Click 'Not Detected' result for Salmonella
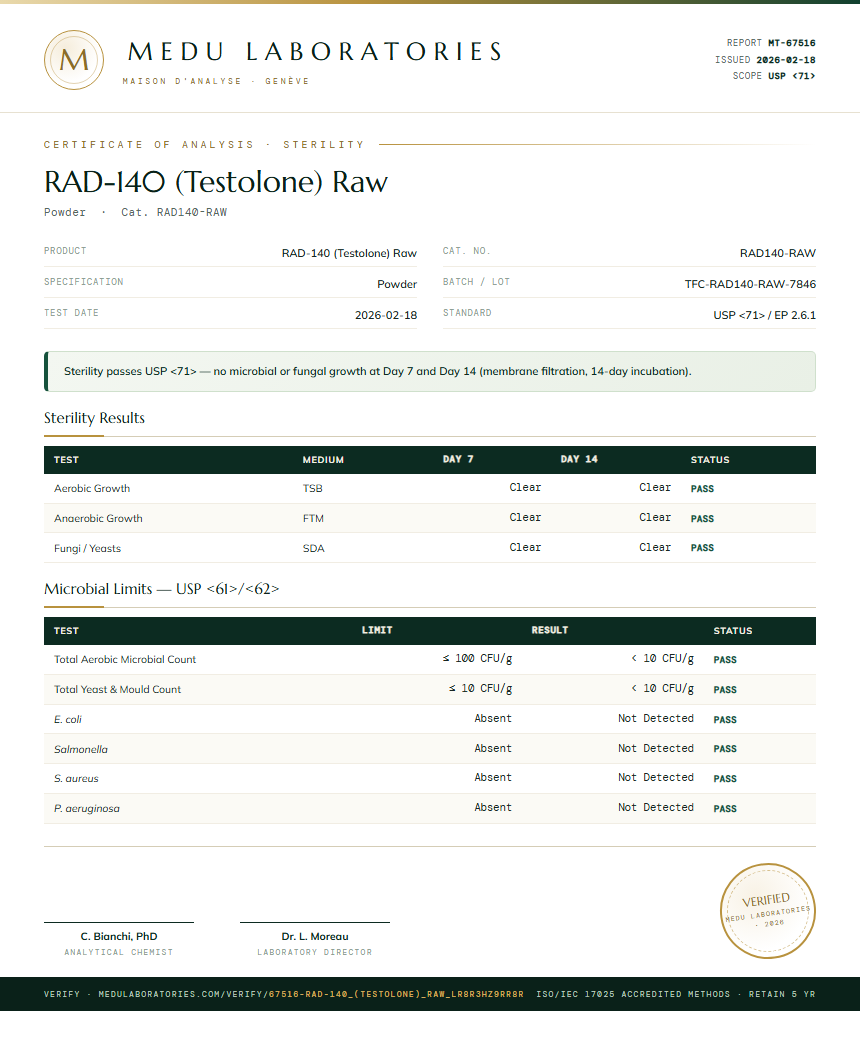 [x=656, y=748]
